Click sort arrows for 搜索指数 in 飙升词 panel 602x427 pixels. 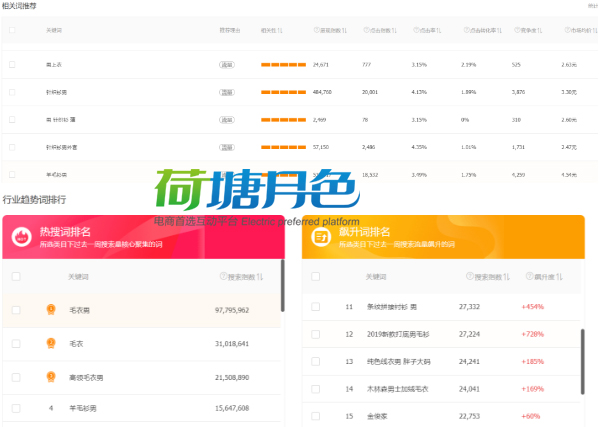[x=506, y=277]
